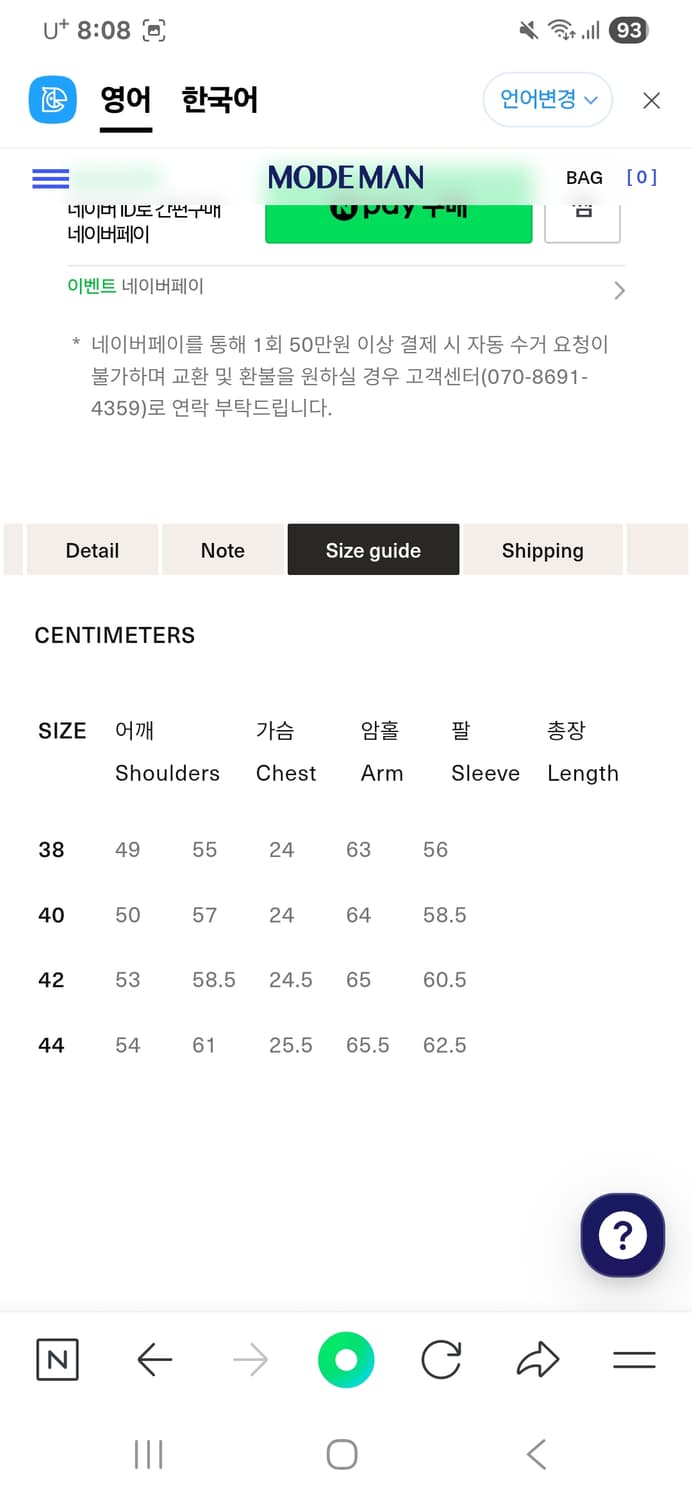Open the browser toolbar options menu icon

[x=633, y=1359]
